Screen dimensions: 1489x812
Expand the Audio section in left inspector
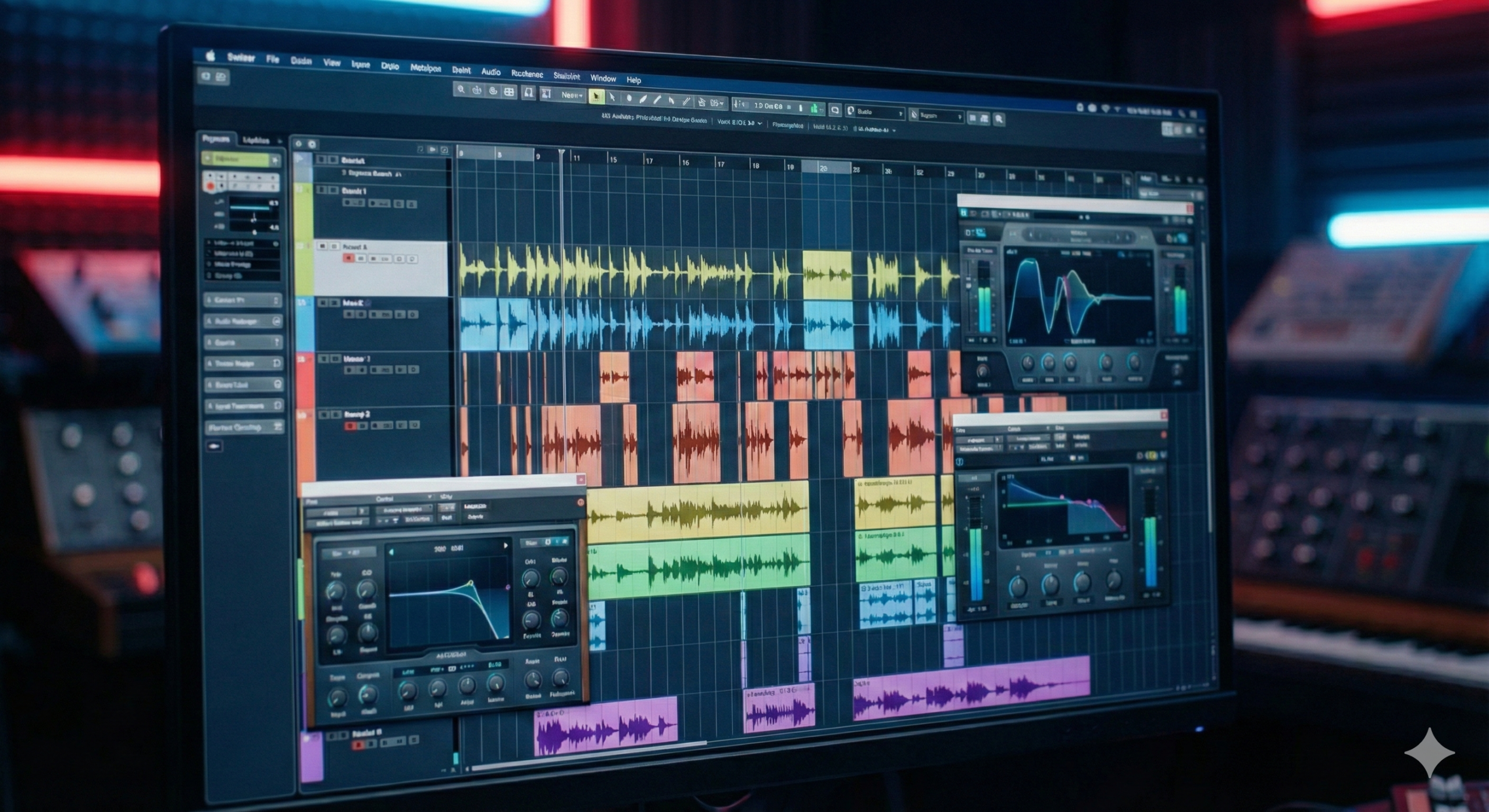(243, 321)
